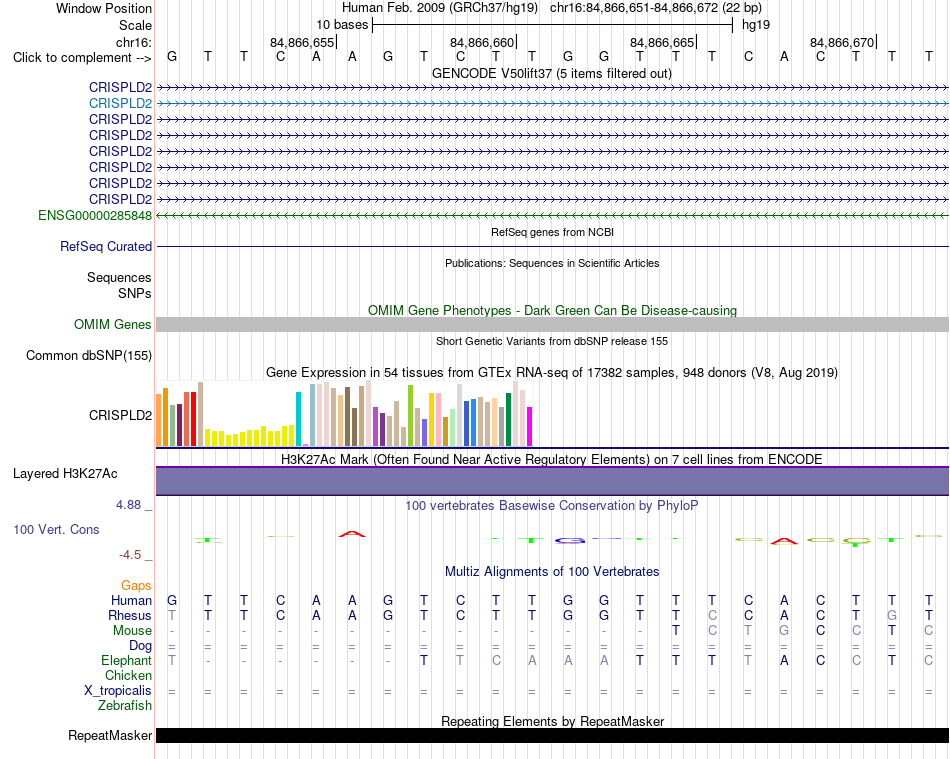Click the 'chr16:' ruler label
Screen dimensions: 950x759
pyautogui.click(x=133, y=42)
